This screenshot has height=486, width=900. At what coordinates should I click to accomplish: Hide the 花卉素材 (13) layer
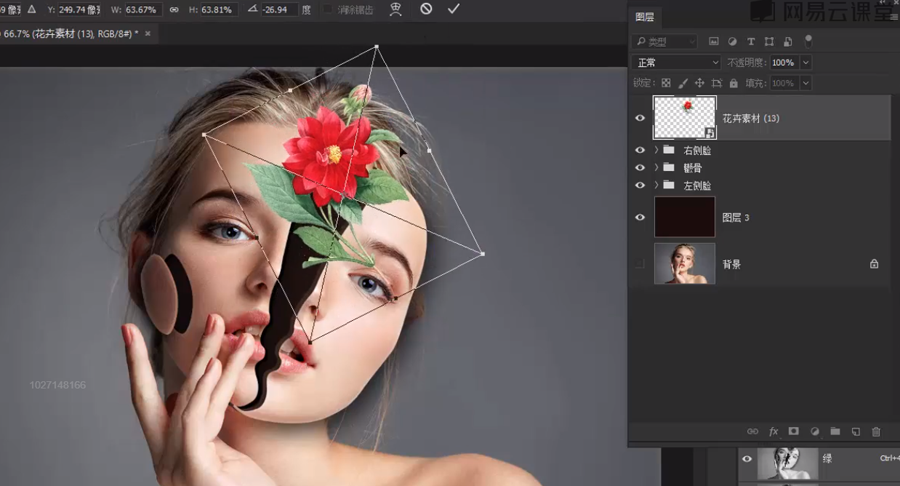(x=640, y=118)
